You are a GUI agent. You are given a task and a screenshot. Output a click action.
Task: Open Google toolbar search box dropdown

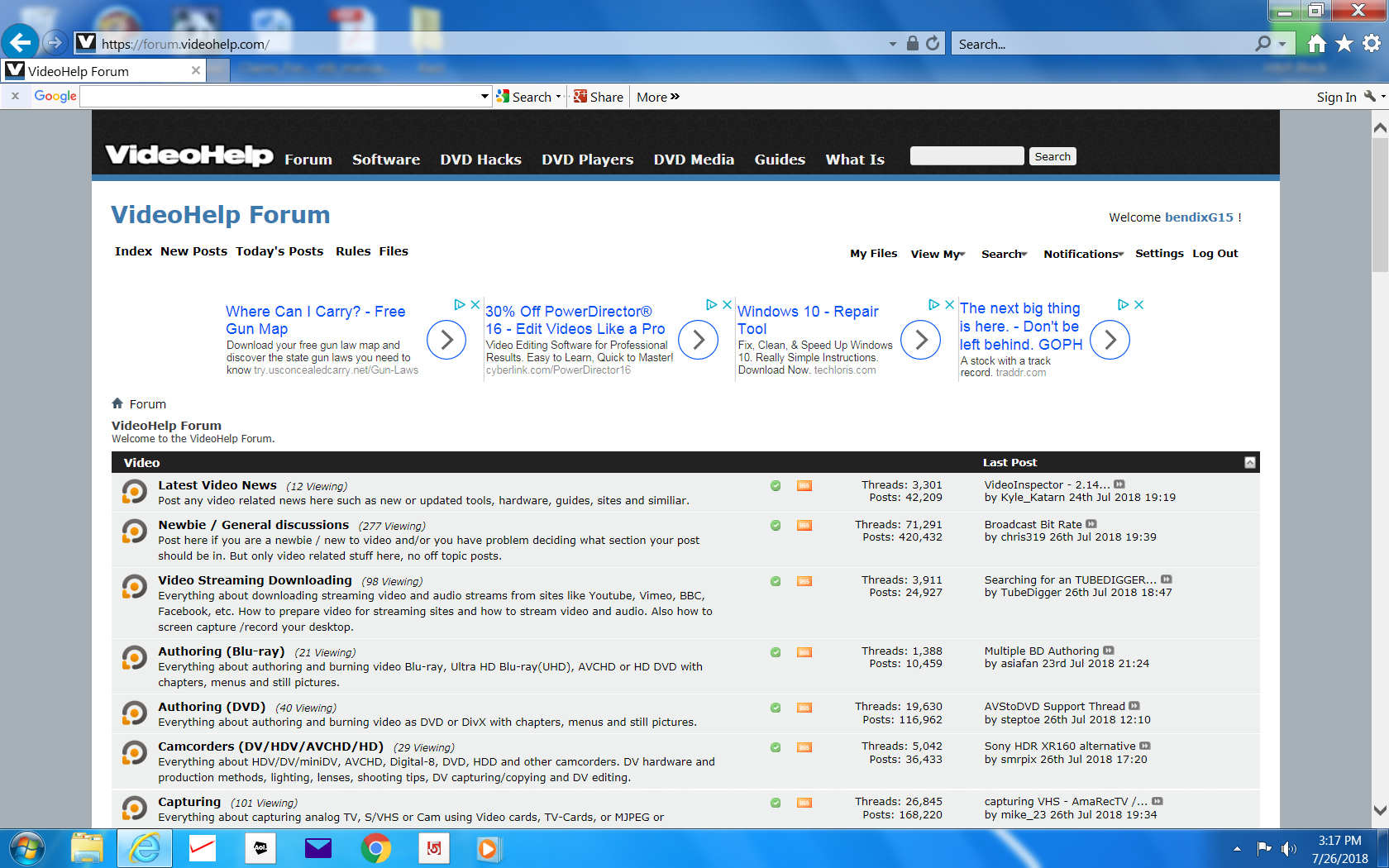484,97
